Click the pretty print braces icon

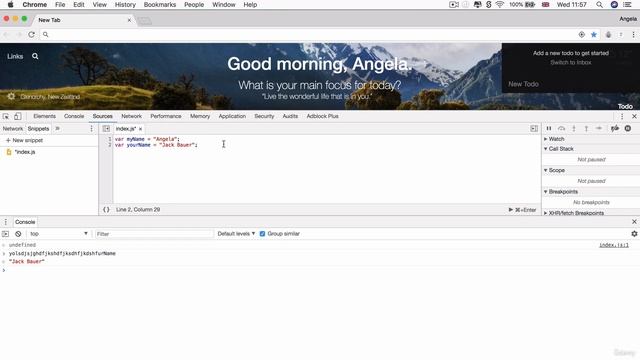coord(106,209)
